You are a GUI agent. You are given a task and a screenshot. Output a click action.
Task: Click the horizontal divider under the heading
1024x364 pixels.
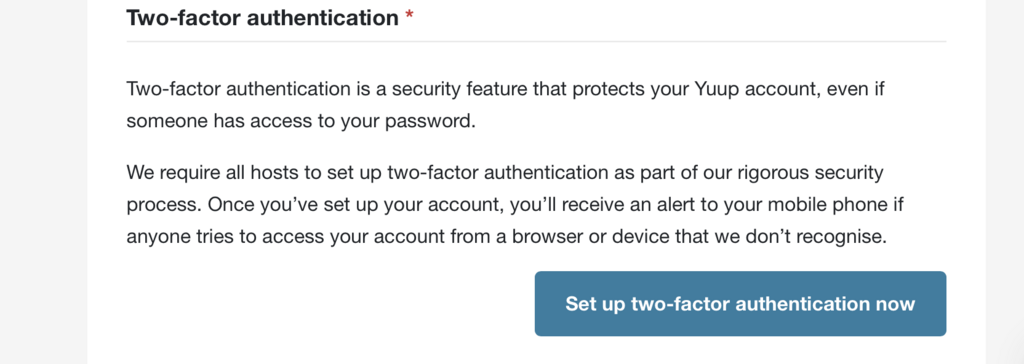536,41
